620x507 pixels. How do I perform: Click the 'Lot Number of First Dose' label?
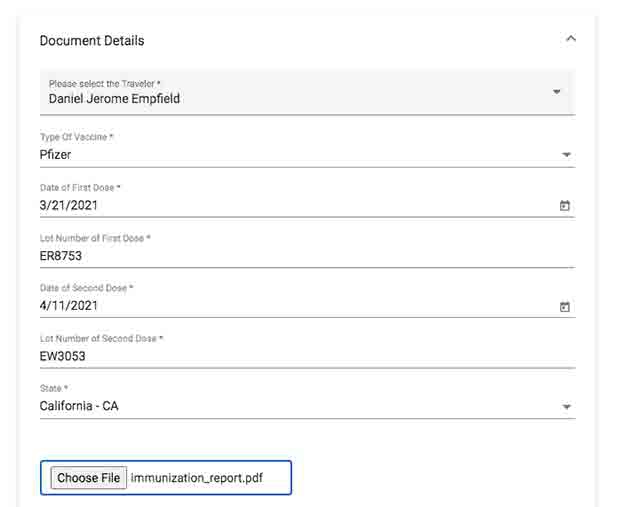click(95, 238)
